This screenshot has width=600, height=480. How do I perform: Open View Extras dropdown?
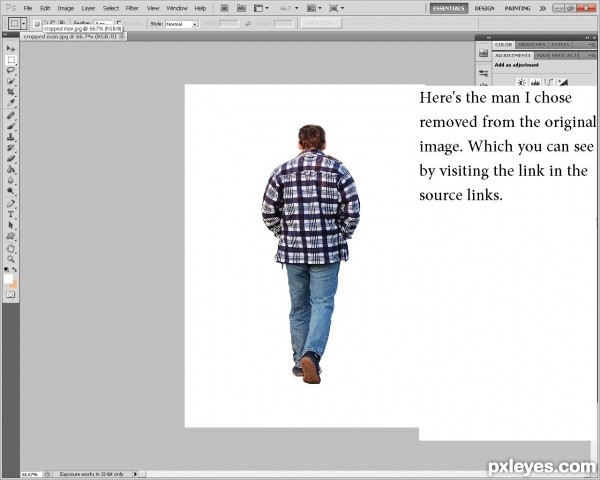[x=261, y=8]
